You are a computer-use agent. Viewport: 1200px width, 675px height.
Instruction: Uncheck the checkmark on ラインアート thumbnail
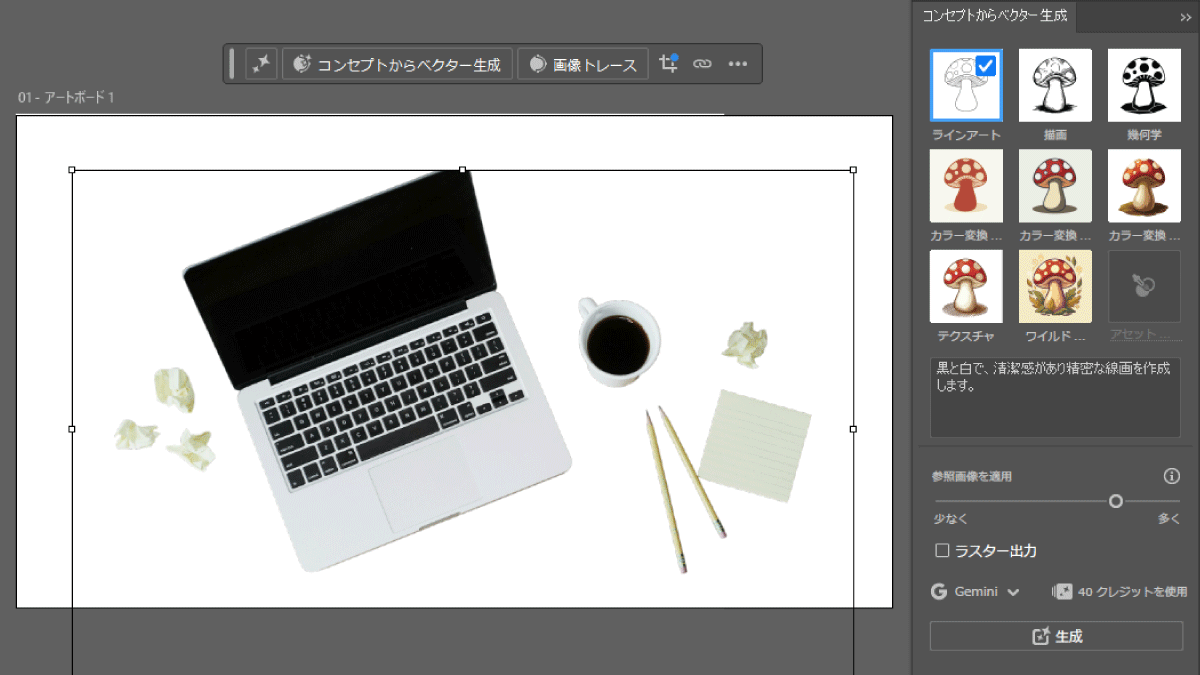pos(987,66)
